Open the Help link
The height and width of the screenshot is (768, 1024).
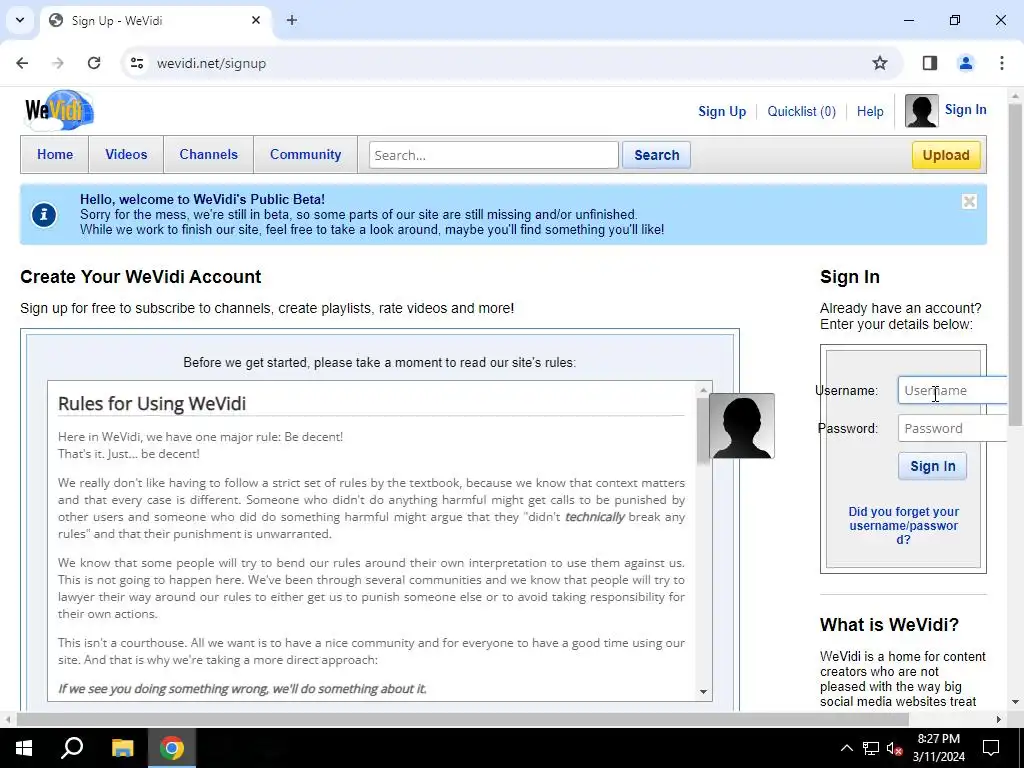pos(870,112)
